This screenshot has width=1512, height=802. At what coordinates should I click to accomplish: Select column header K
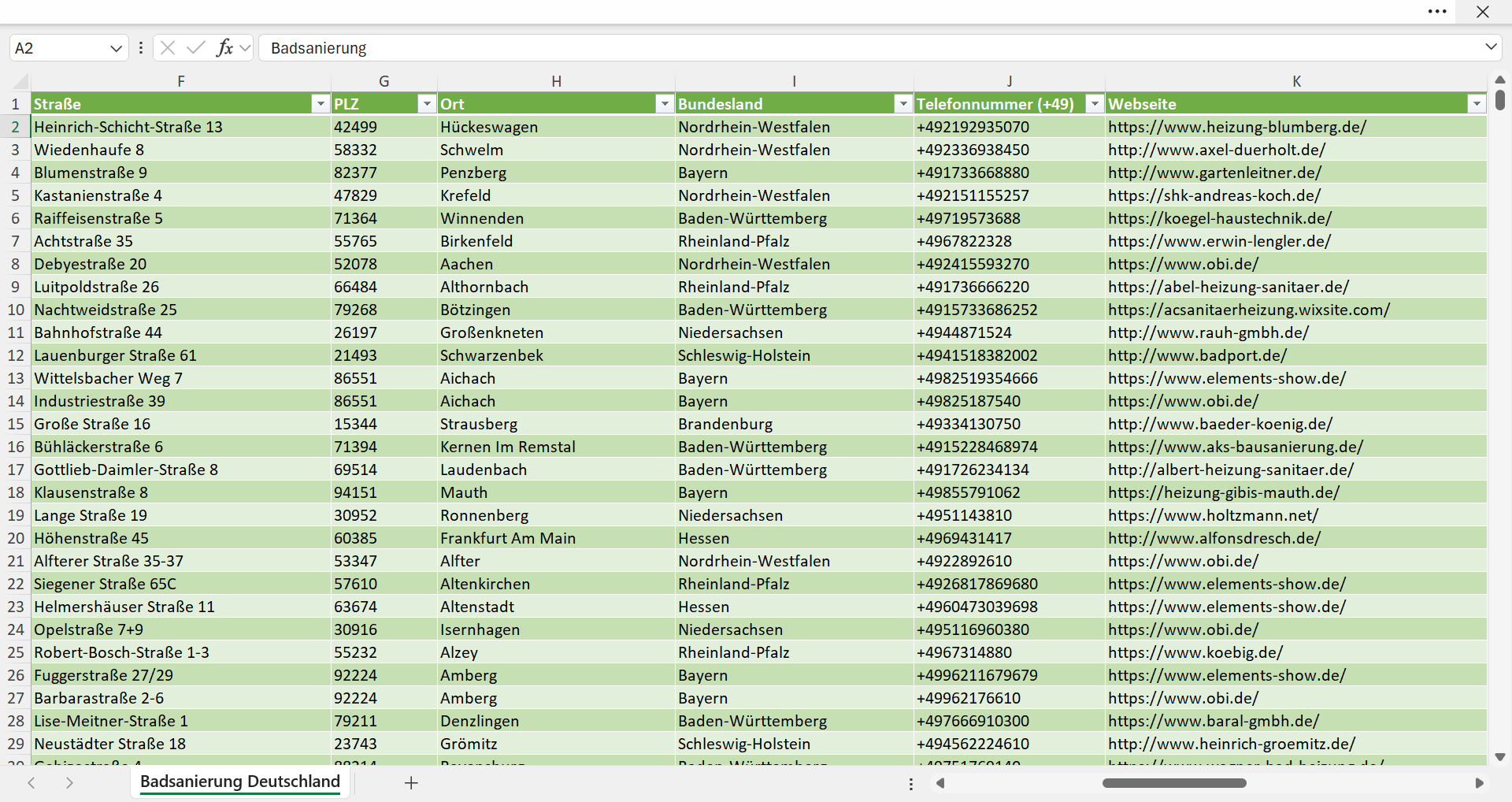tap(1296, 81)
